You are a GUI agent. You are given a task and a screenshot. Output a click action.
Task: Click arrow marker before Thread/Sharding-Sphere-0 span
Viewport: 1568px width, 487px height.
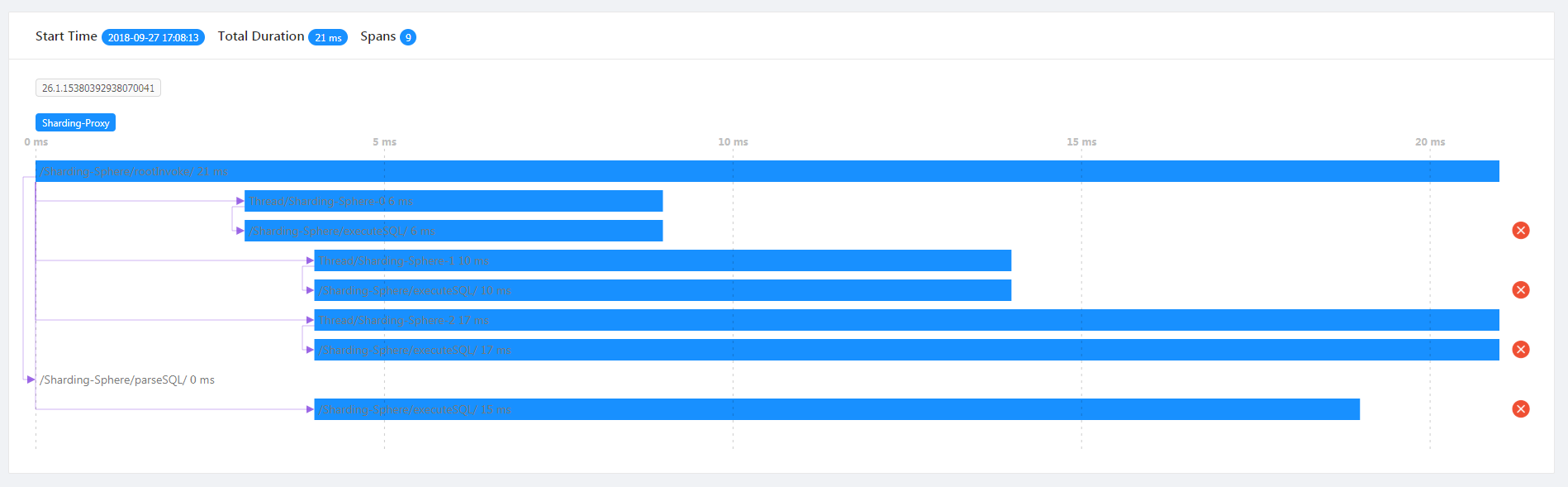[240, 201]
